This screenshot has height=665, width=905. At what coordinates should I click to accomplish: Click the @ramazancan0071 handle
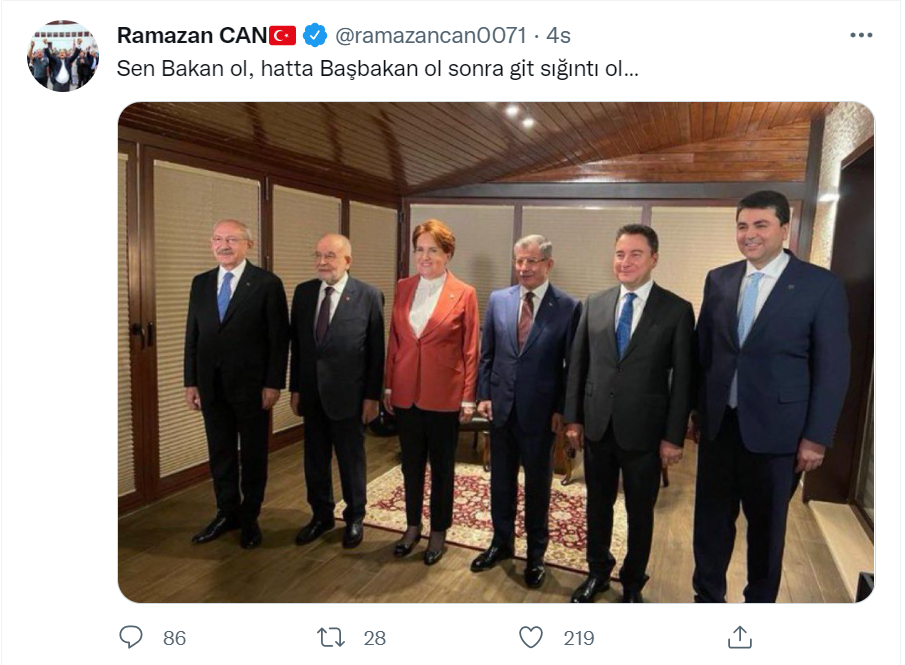click(x=431, y=36)
